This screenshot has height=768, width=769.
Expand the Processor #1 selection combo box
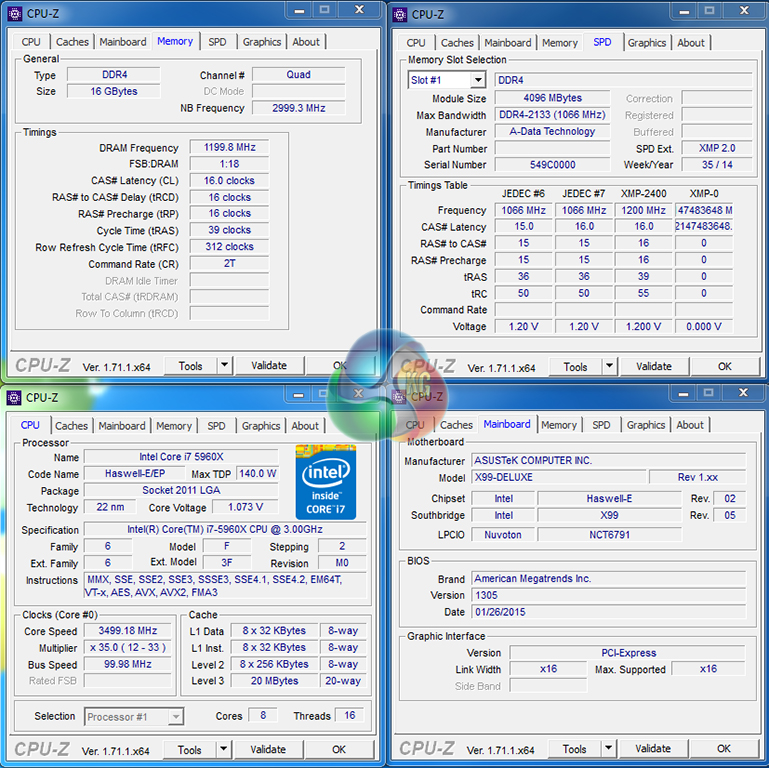[176, 717]
